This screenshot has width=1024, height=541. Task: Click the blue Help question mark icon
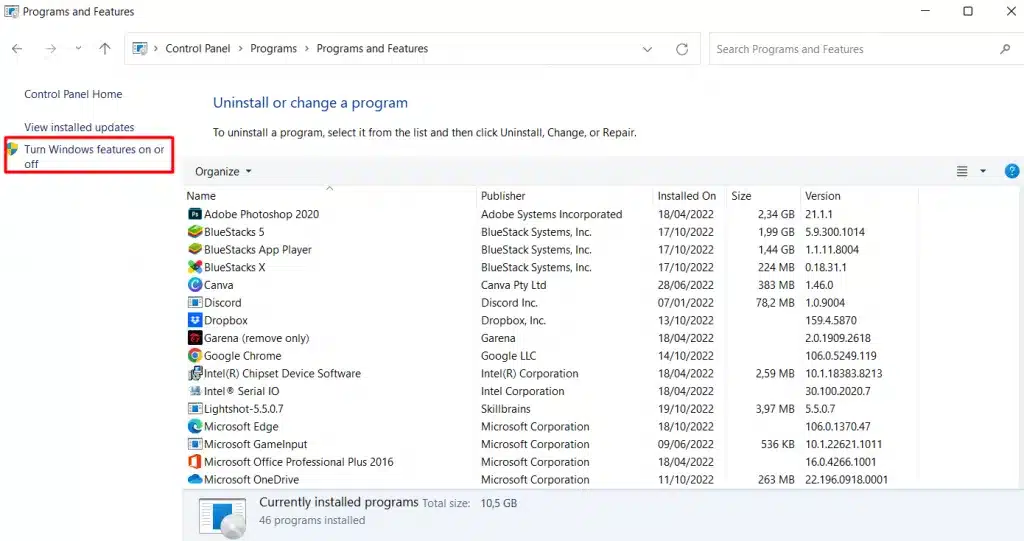(x=1011, y=171)
